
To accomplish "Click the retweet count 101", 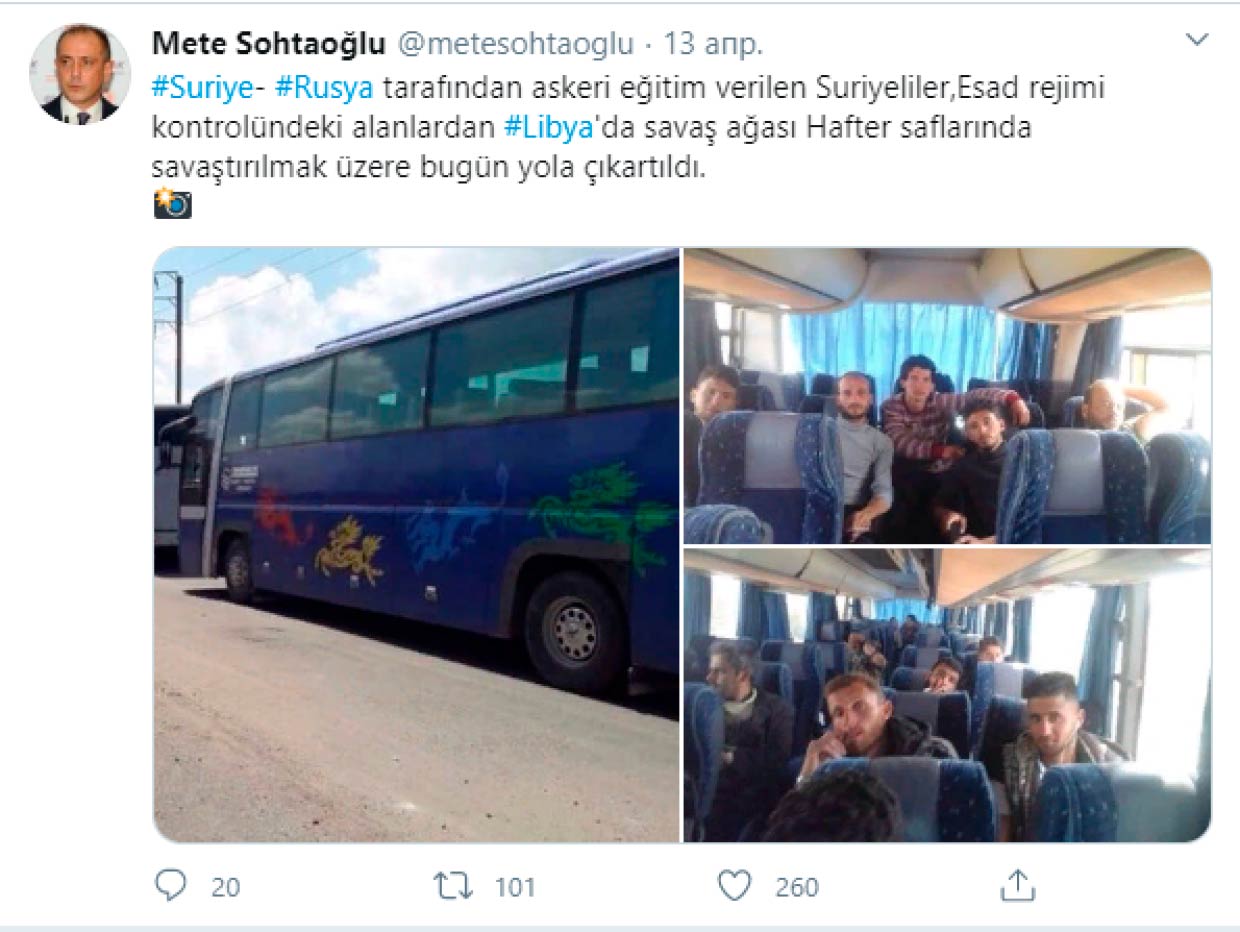I will tap(515, 886).
